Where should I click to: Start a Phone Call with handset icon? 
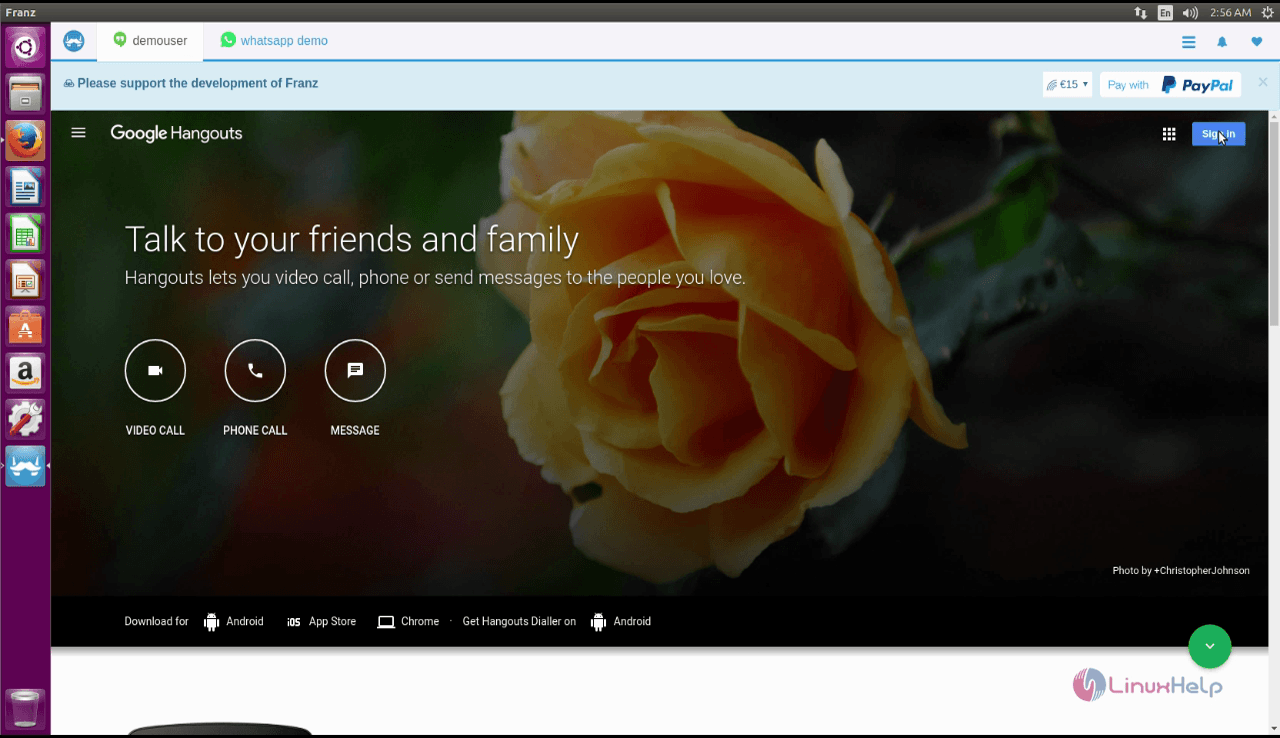(255, 370)
